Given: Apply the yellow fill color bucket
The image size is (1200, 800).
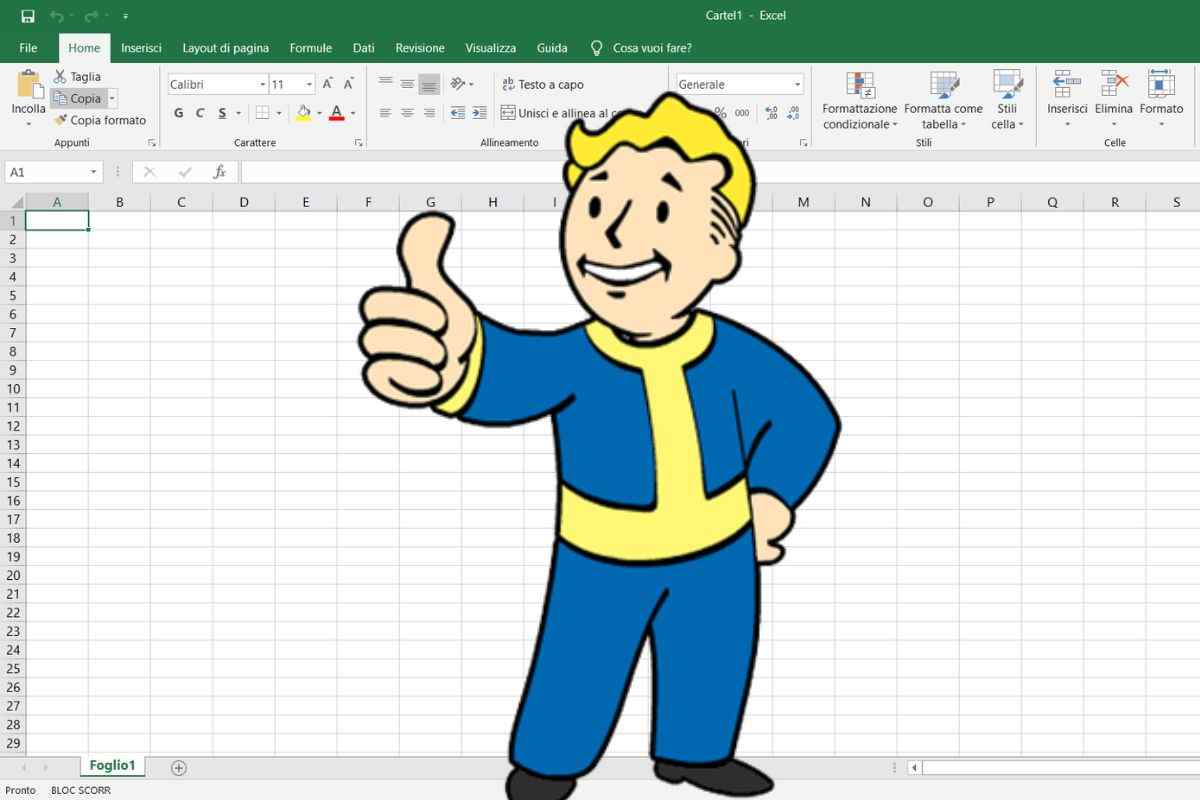Looking at the screenshot, I should click(303, 113).
